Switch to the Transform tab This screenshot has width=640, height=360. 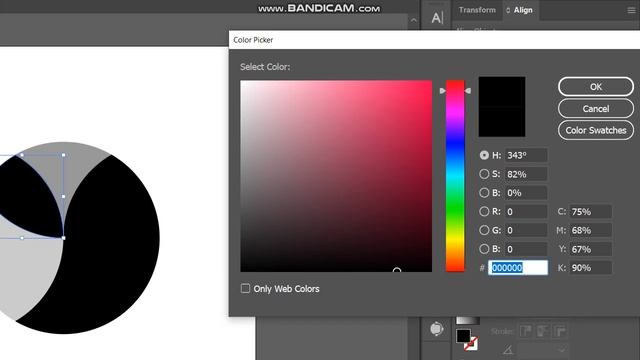pos(477,10)
